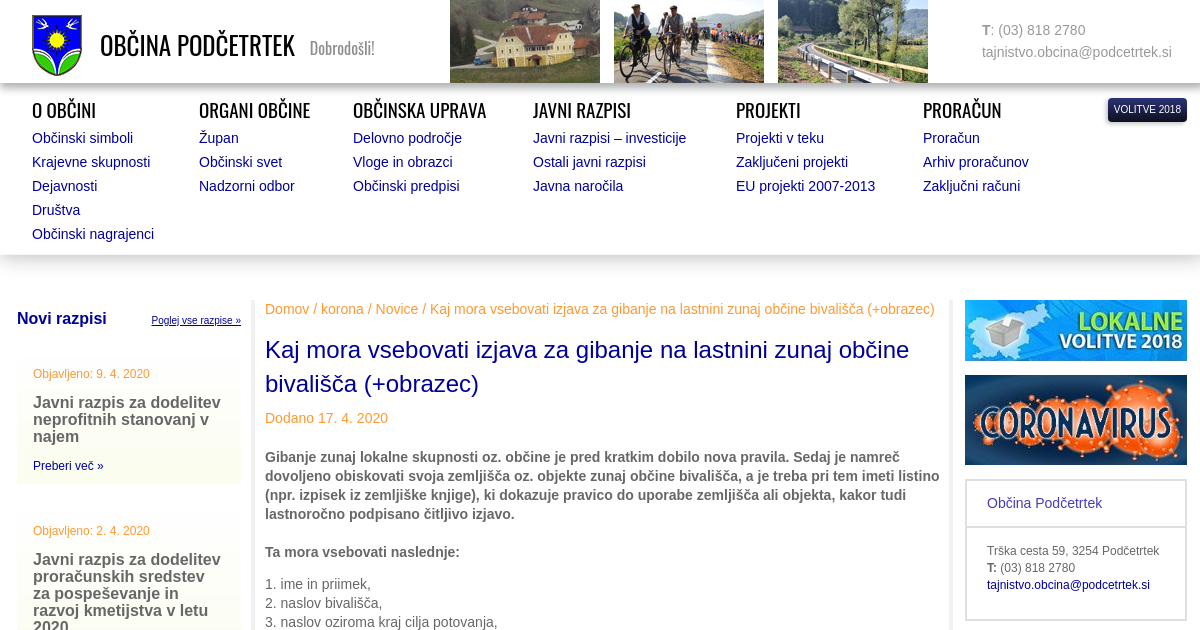Click the road and trees header photo
The width and height of the screenshot is (1200, 630).
pyautogui.click(x=852, y=42)
